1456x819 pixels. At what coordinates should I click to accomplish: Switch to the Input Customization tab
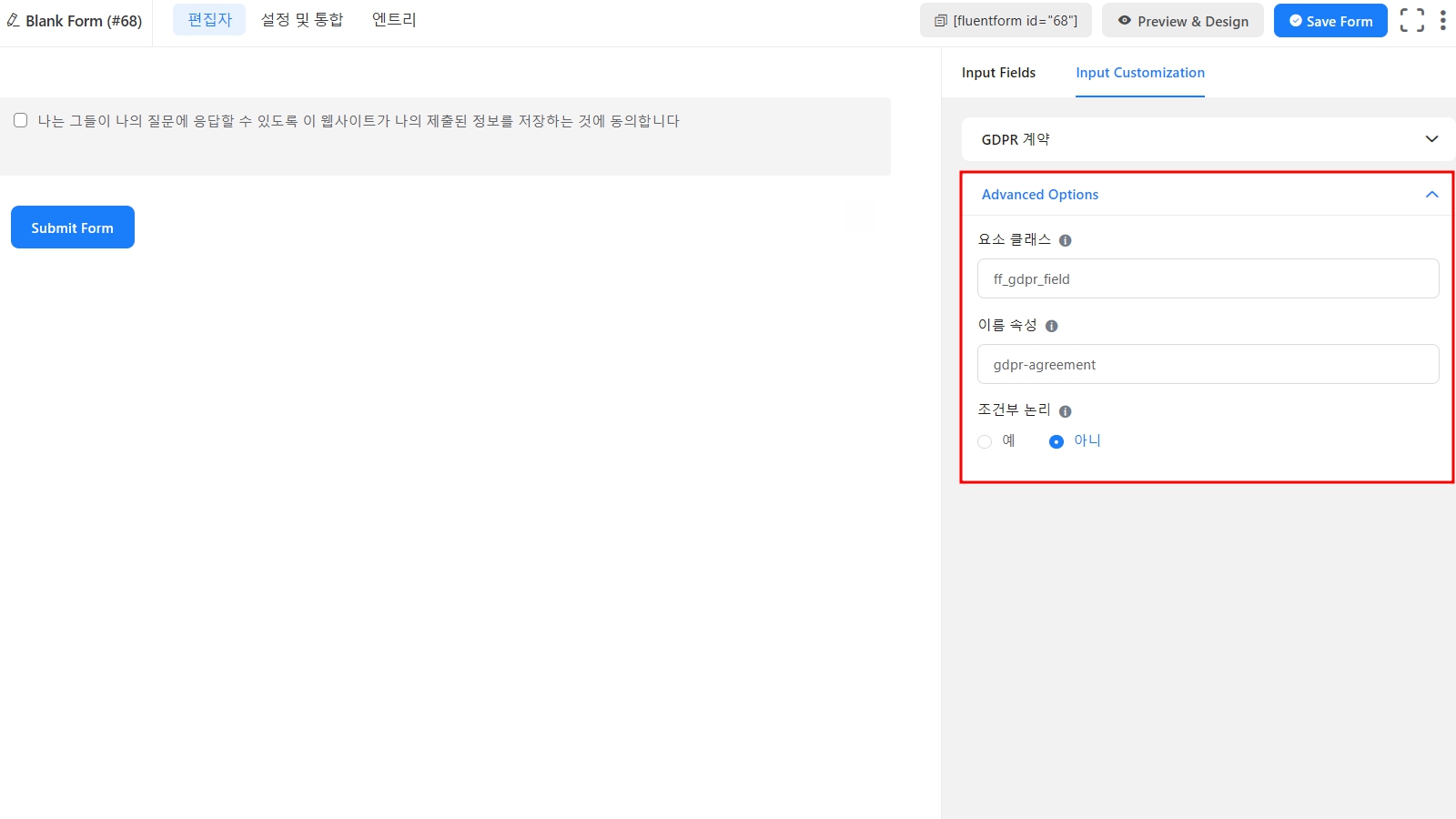[x=1140, y=73]
